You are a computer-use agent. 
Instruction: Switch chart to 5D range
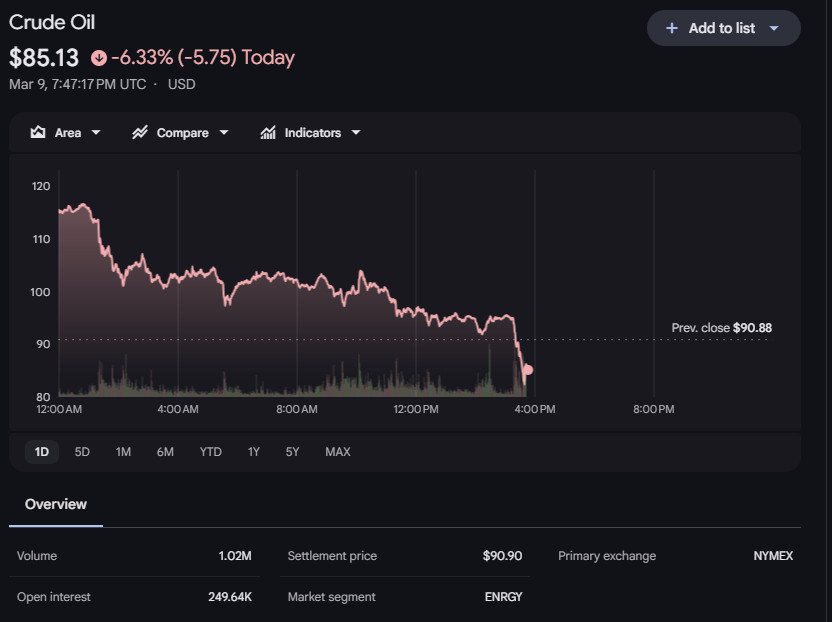coord(82,452)
